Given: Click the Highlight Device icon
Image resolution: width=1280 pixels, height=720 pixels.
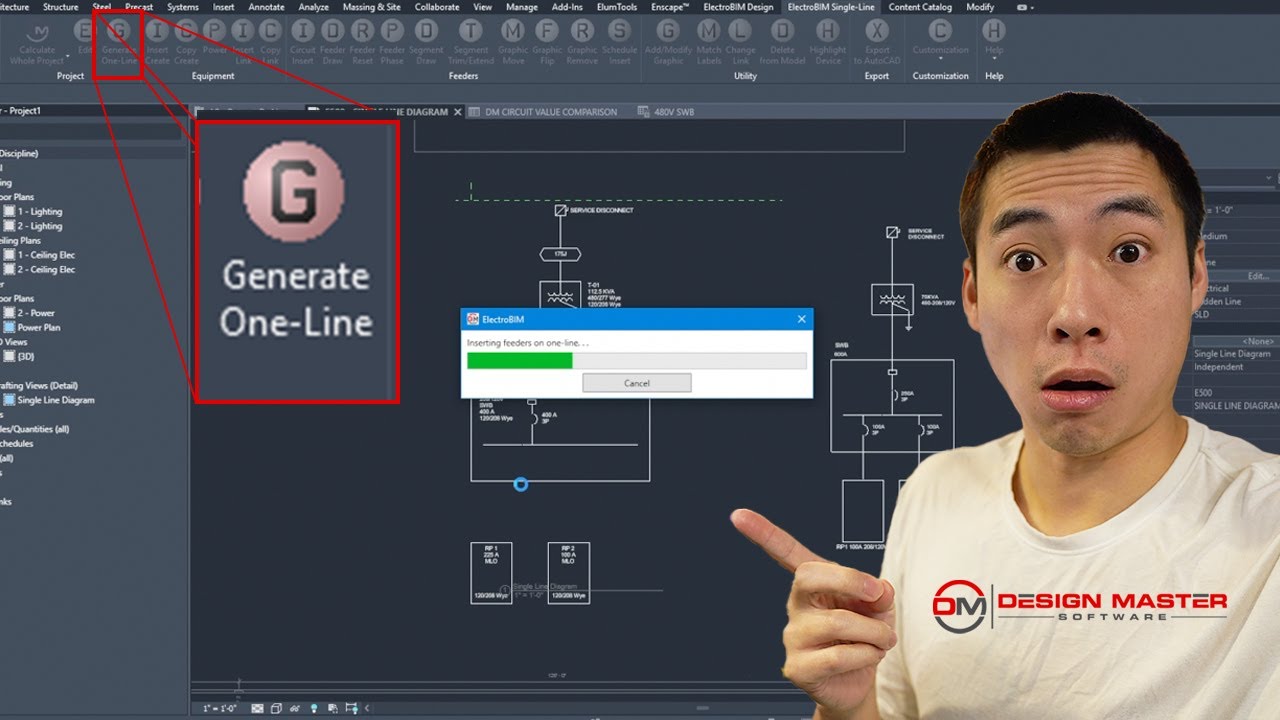Looking at the screenshot, I should [827, 32].
